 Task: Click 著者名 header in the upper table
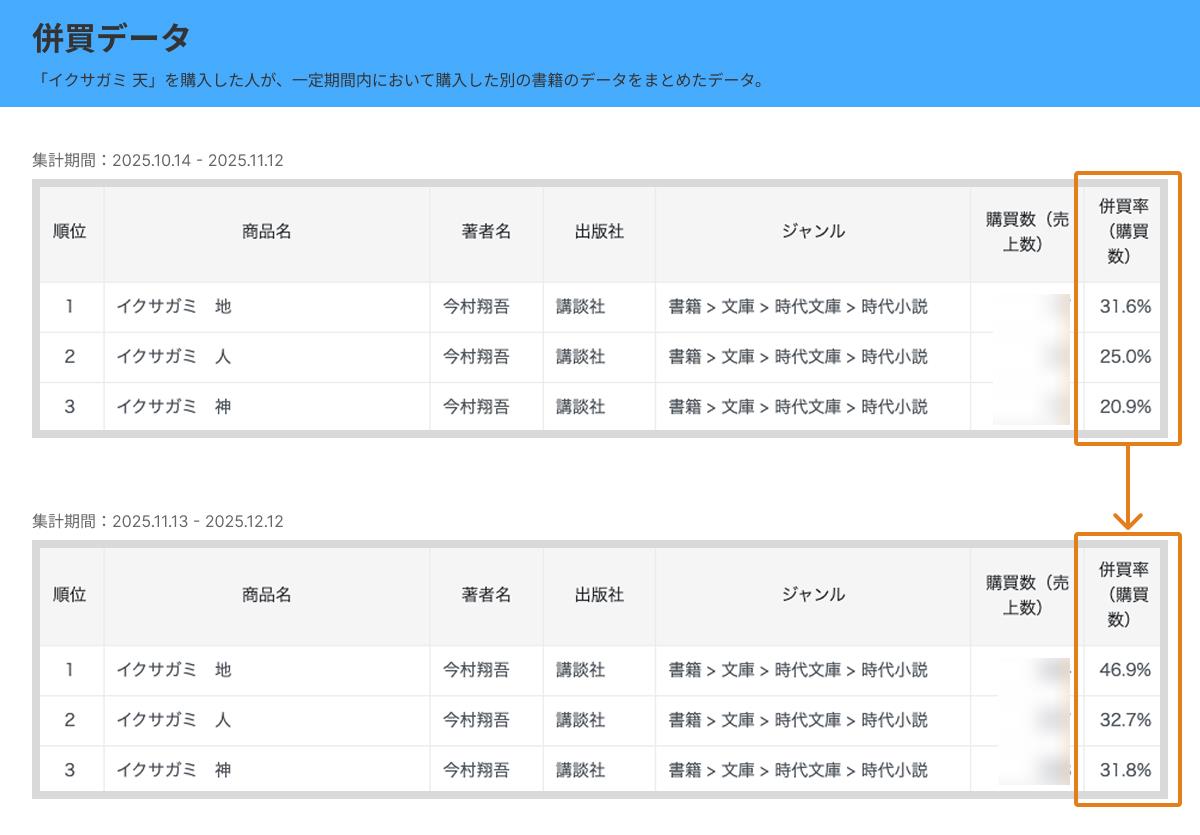click(486, 232)
